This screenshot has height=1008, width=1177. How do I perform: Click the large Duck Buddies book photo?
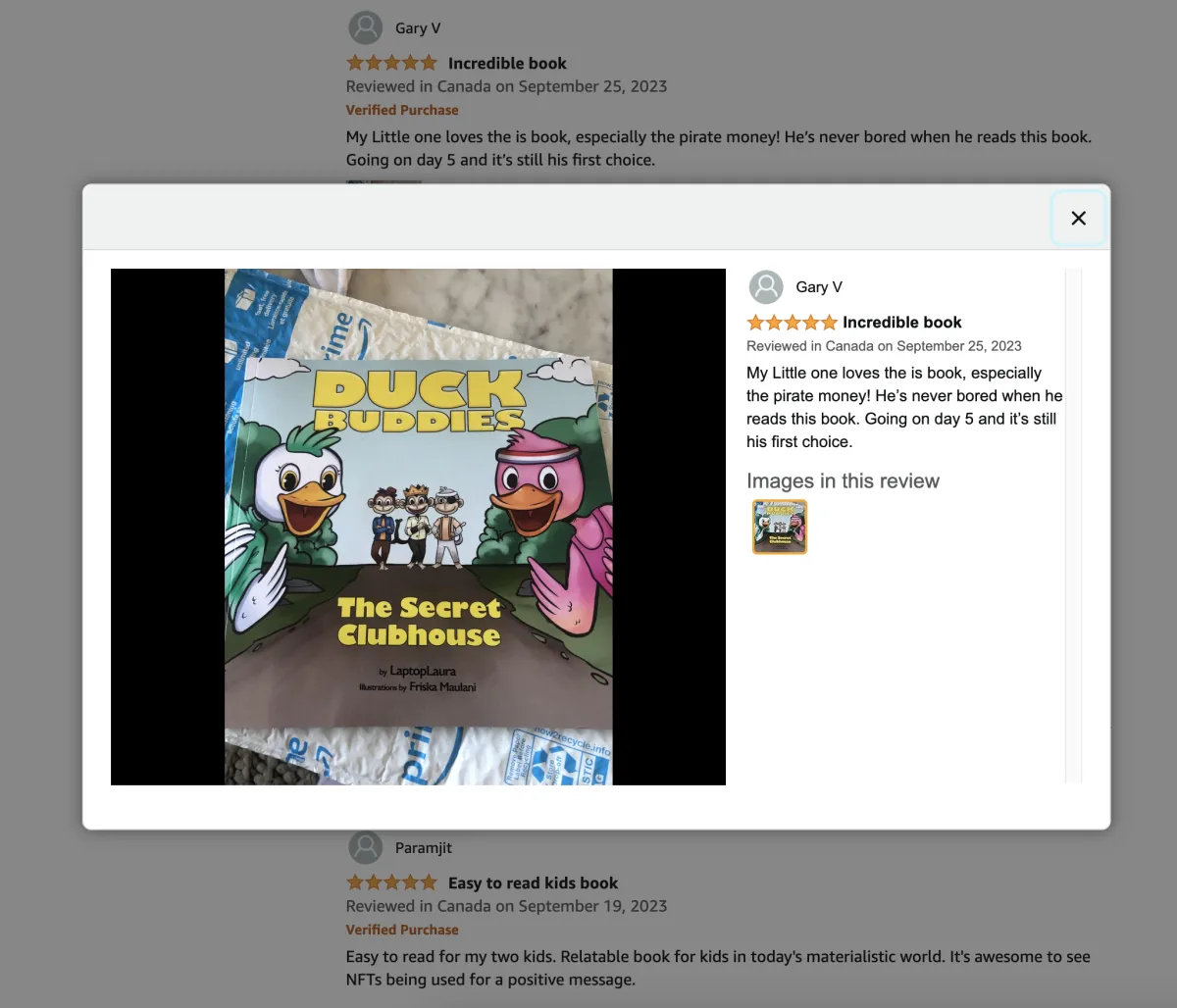[x=418, y=527]
